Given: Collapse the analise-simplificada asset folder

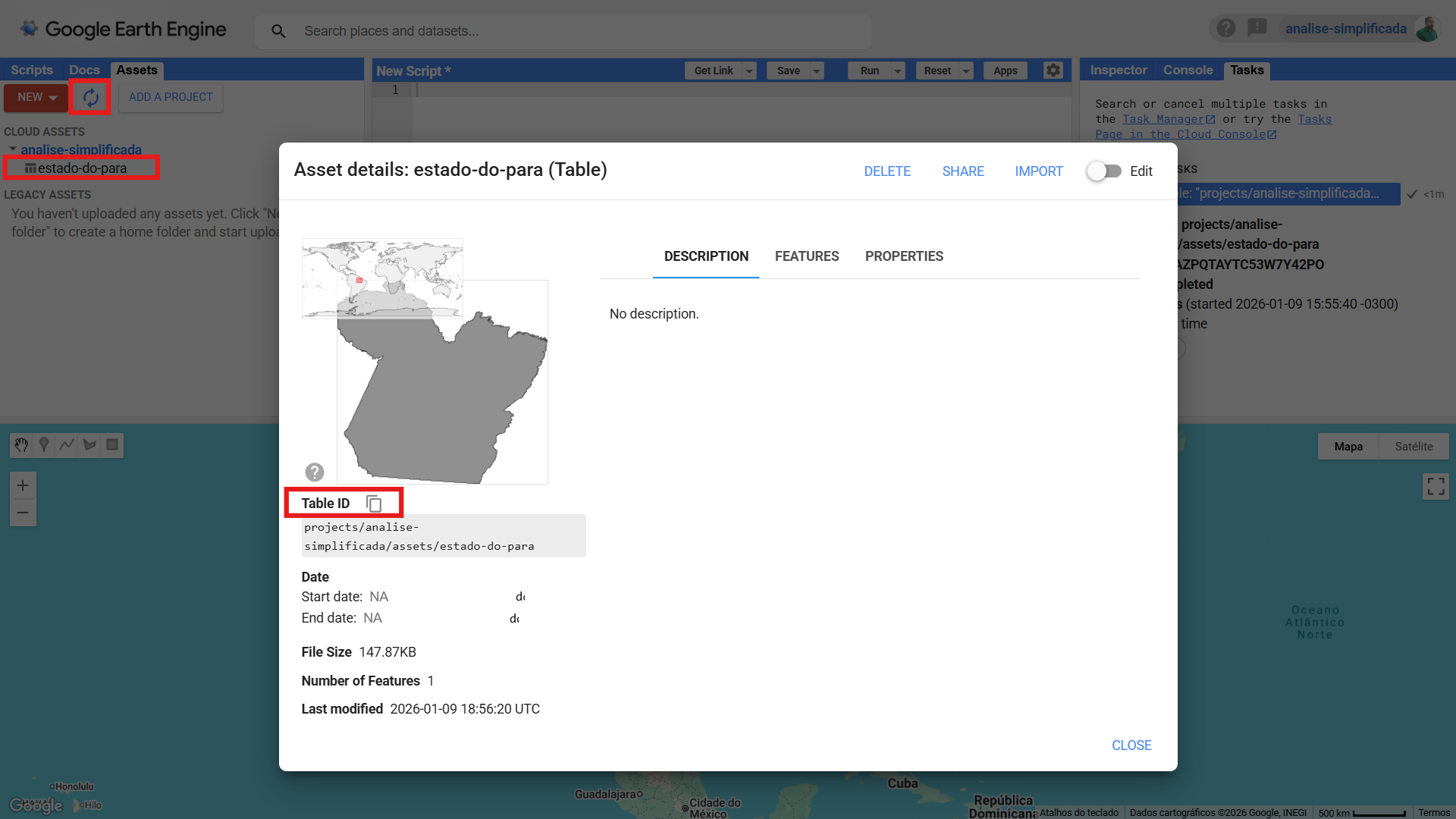Looking at the screenshot, I should pyautogui.click(x=11, y=149).
